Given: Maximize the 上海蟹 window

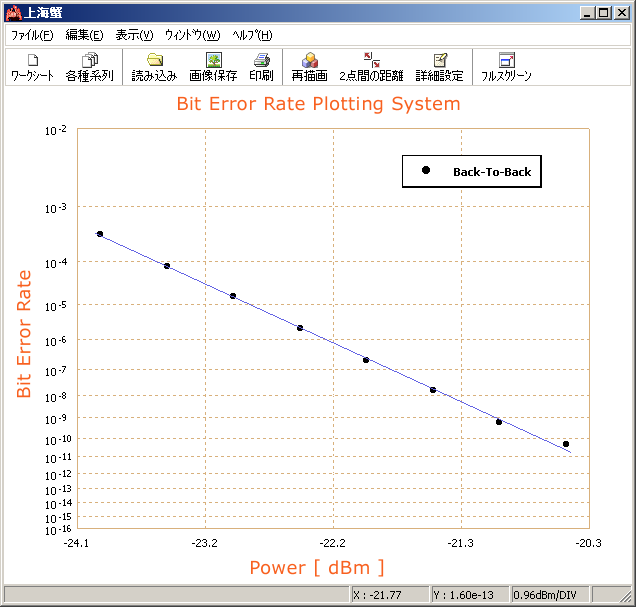Looking at the screenshot, I should 603,12.
